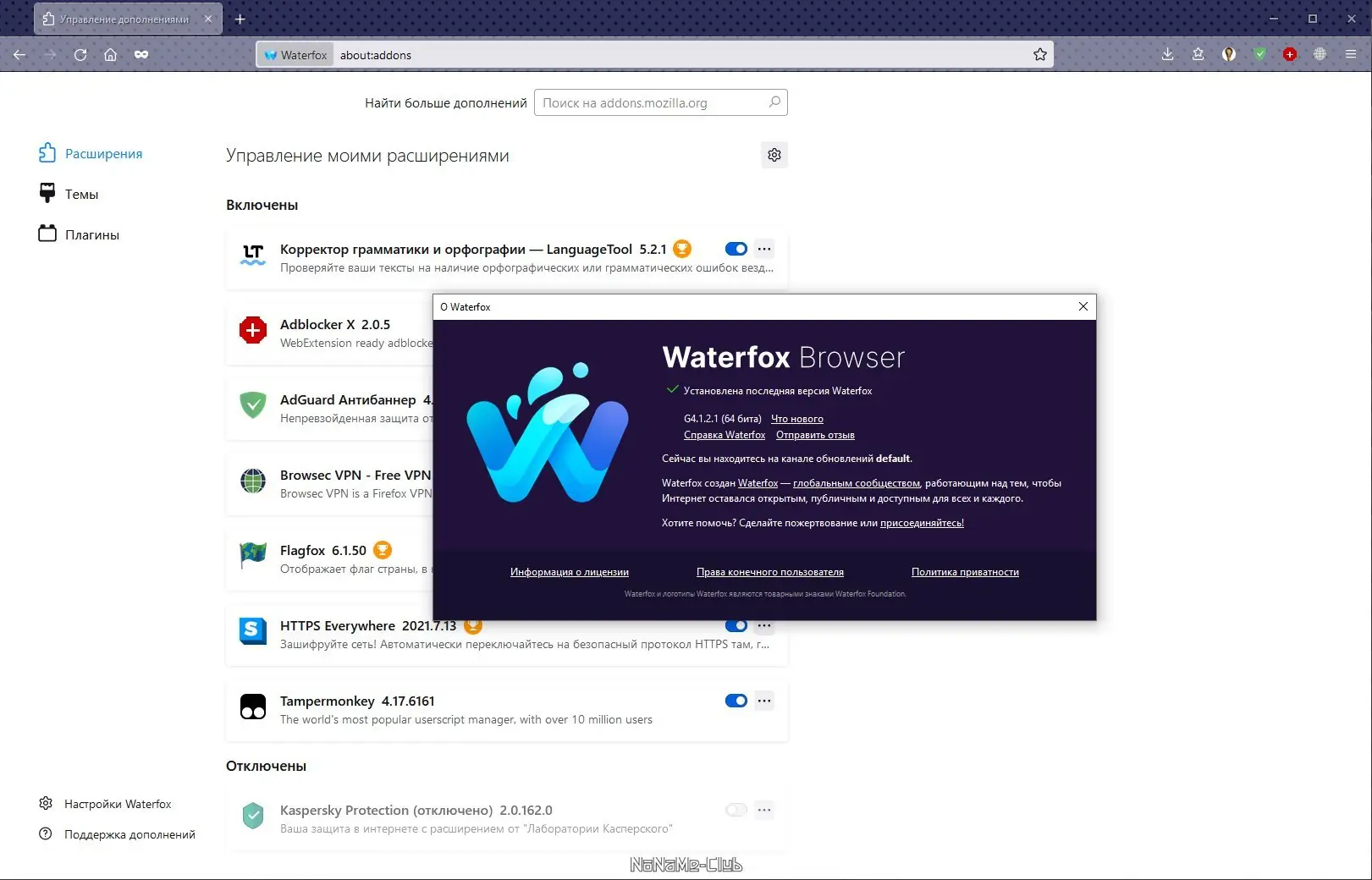Open the home page via house icon
The width and height of the screenshot is (1372, 880).
tap(110, 55)
